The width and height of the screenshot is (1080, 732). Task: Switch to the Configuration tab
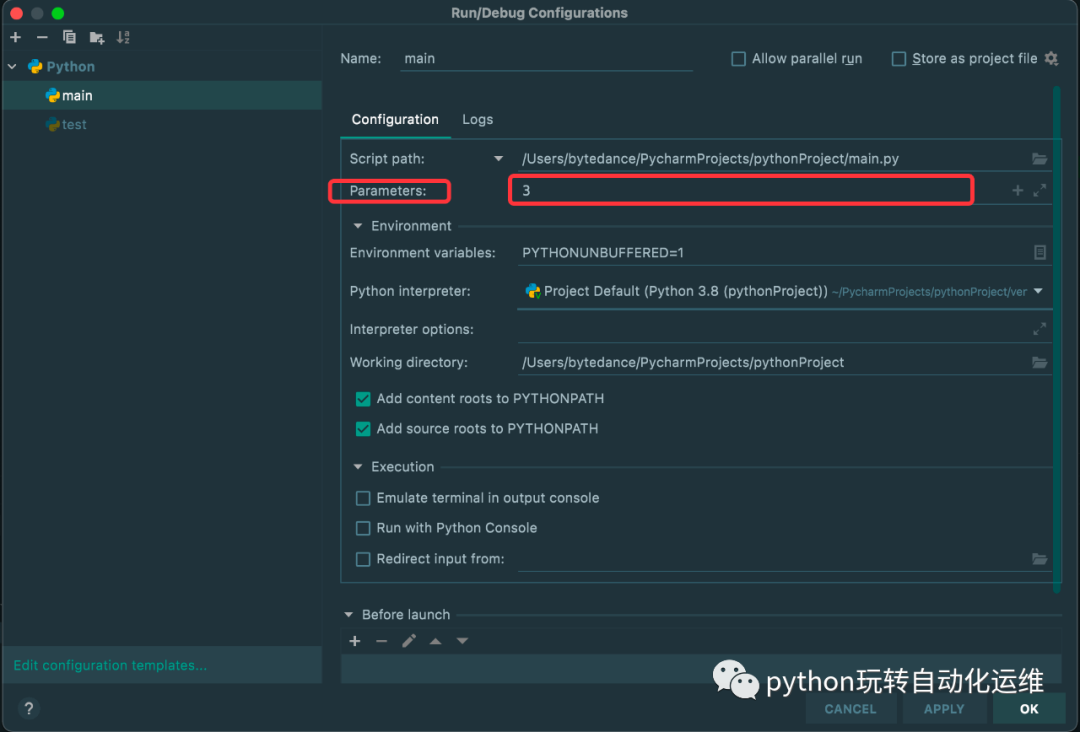[x=395, y=120]
